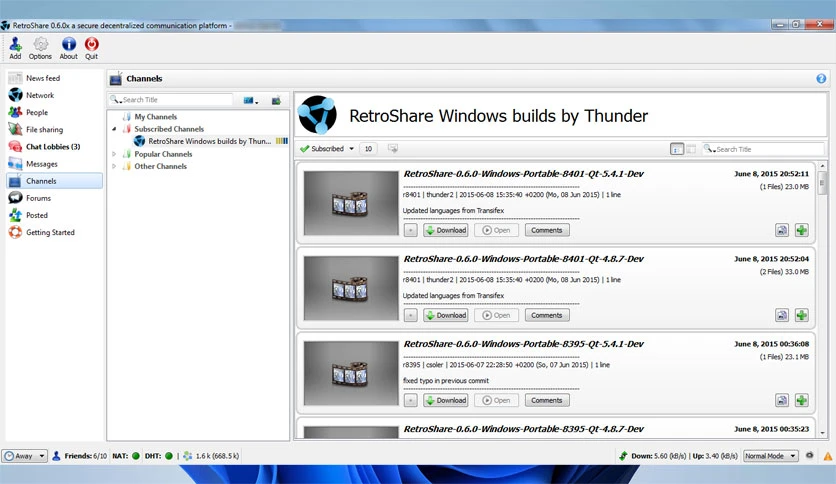Click the RetroShare channel logo
The image size is (836, 484).
317,115
